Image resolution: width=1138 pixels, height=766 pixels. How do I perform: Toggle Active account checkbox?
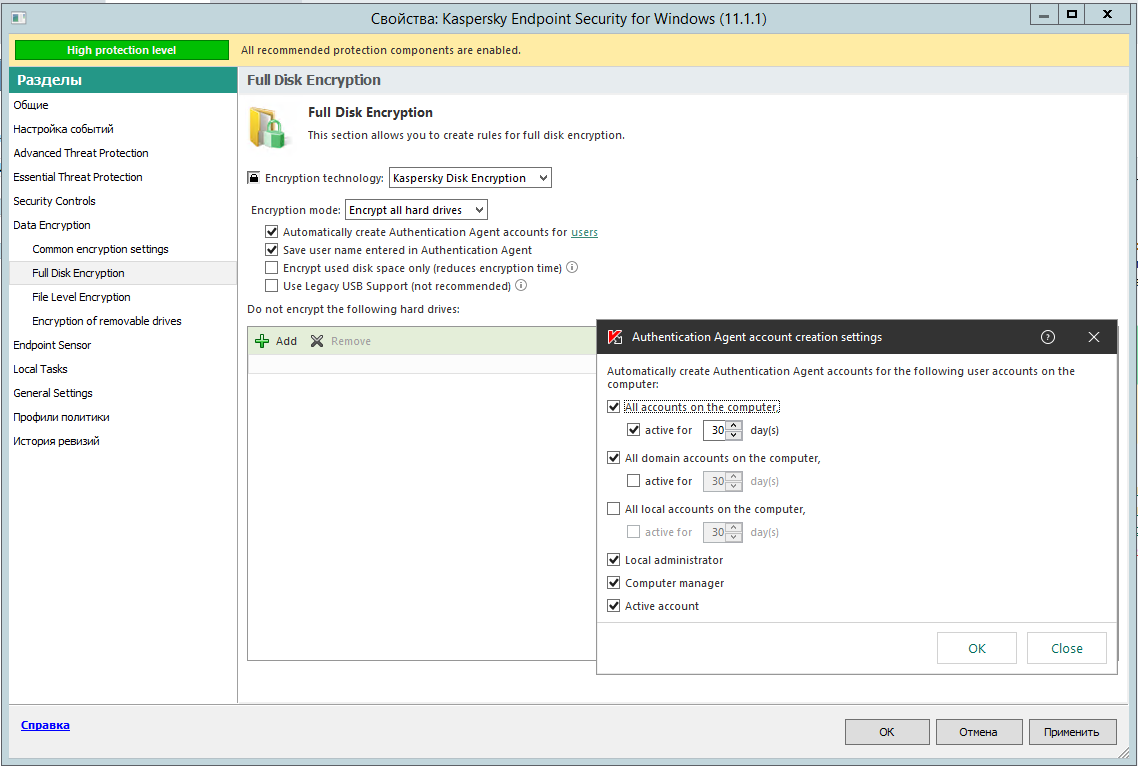613,606
